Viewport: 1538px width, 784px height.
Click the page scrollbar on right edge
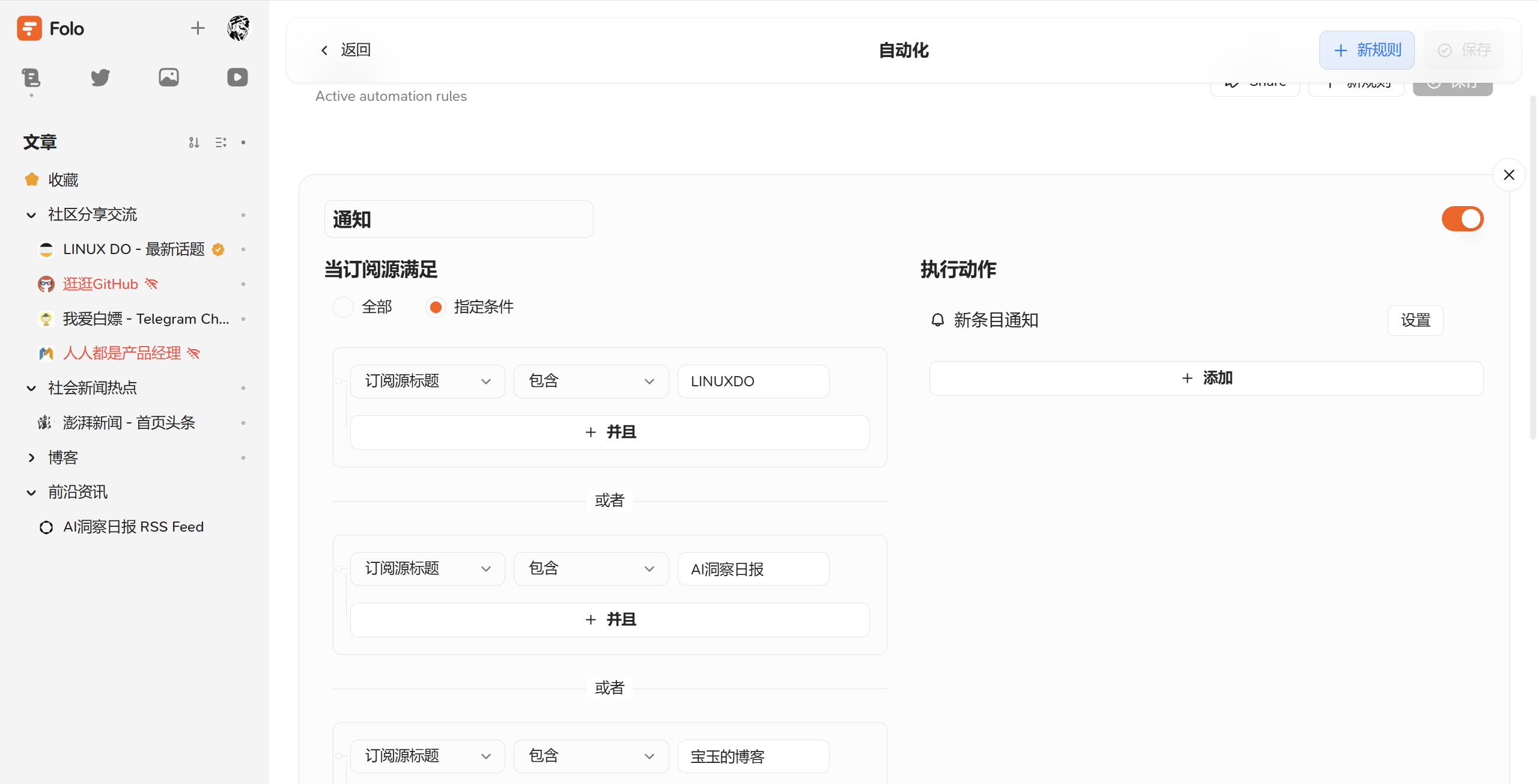(1533, 267)
